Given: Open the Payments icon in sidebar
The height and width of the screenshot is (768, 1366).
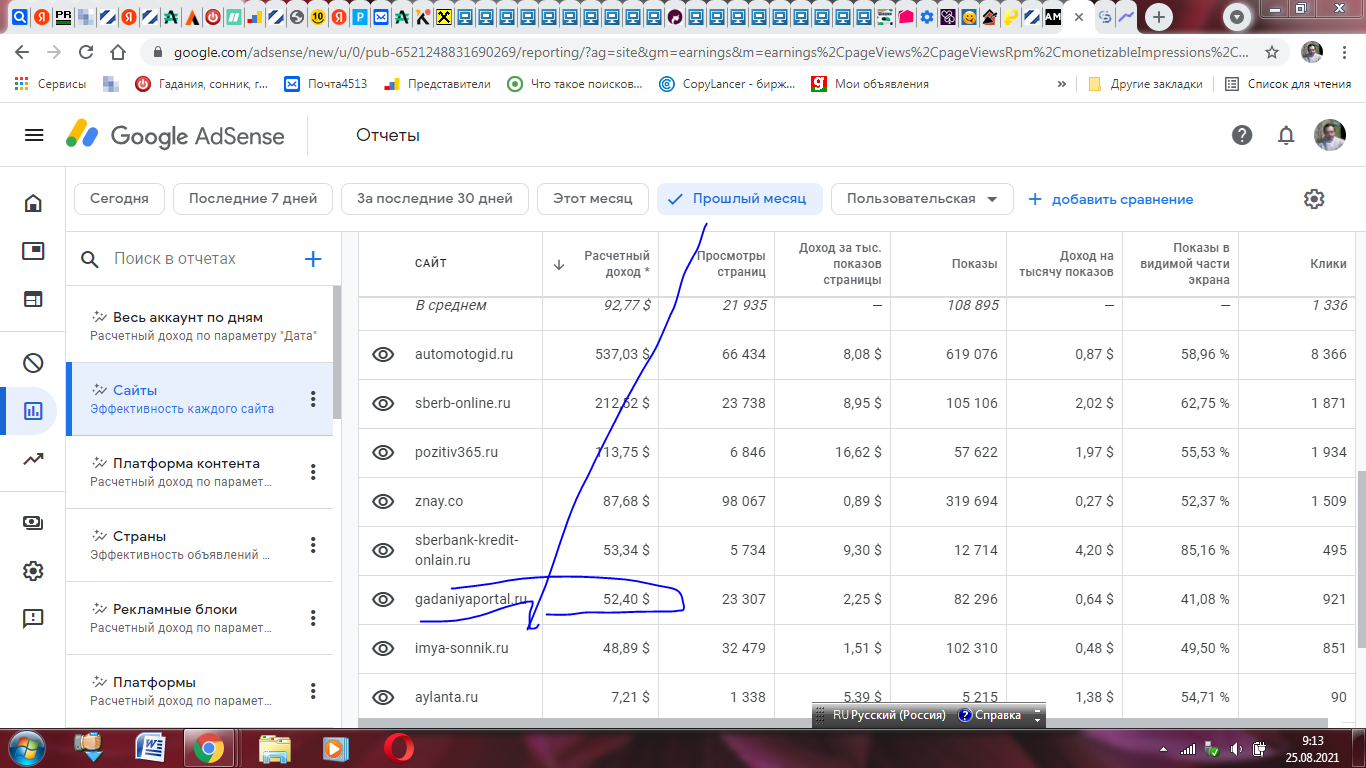Looking at the screenshot, I should coord(34,523).
